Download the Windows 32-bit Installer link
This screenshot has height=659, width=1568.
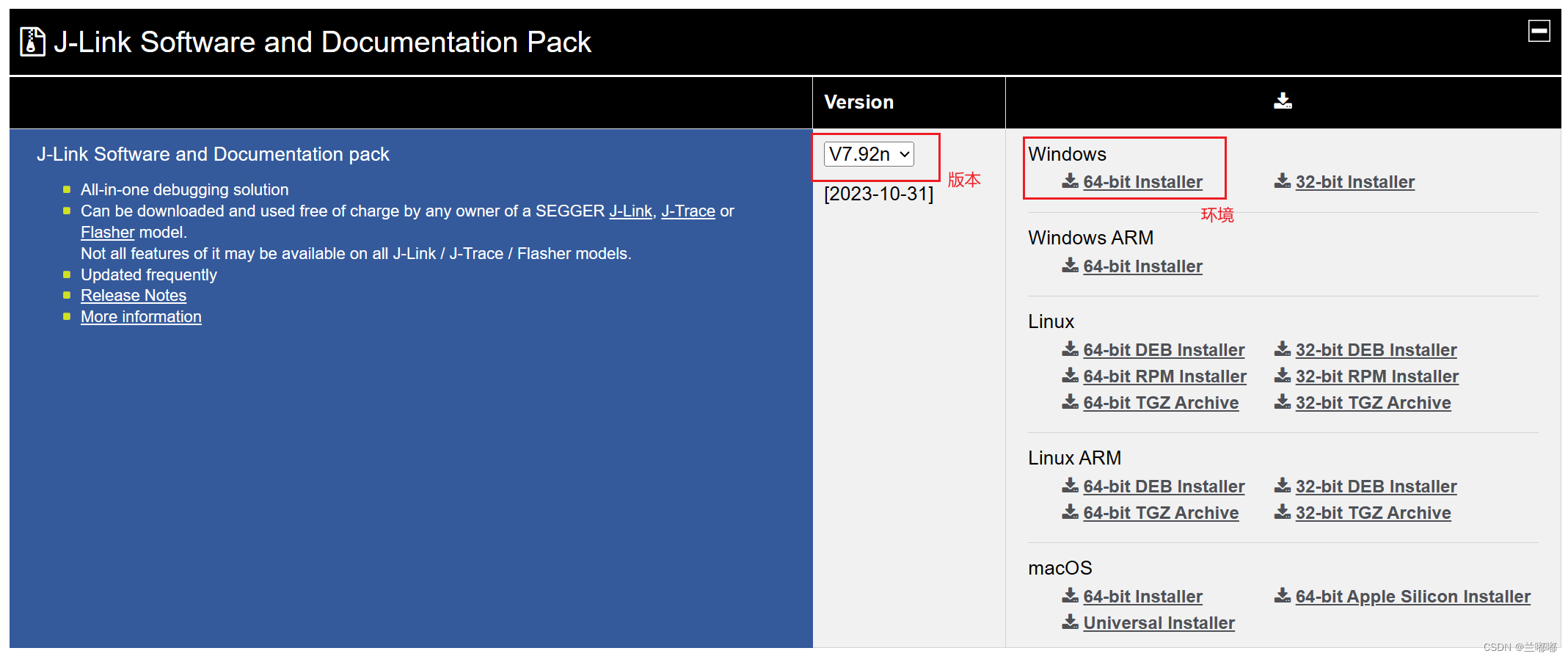1354,182
